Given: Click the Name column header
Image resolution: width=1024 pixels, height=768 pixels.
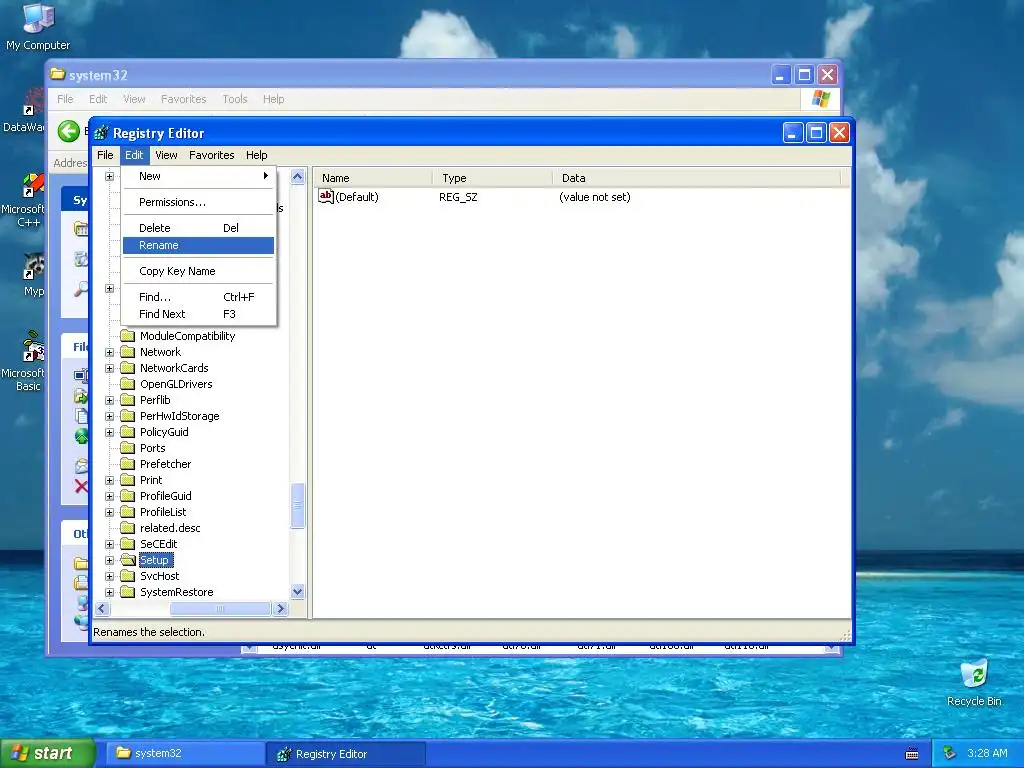Looking at the screenshot, I should (x=373, y=178).
